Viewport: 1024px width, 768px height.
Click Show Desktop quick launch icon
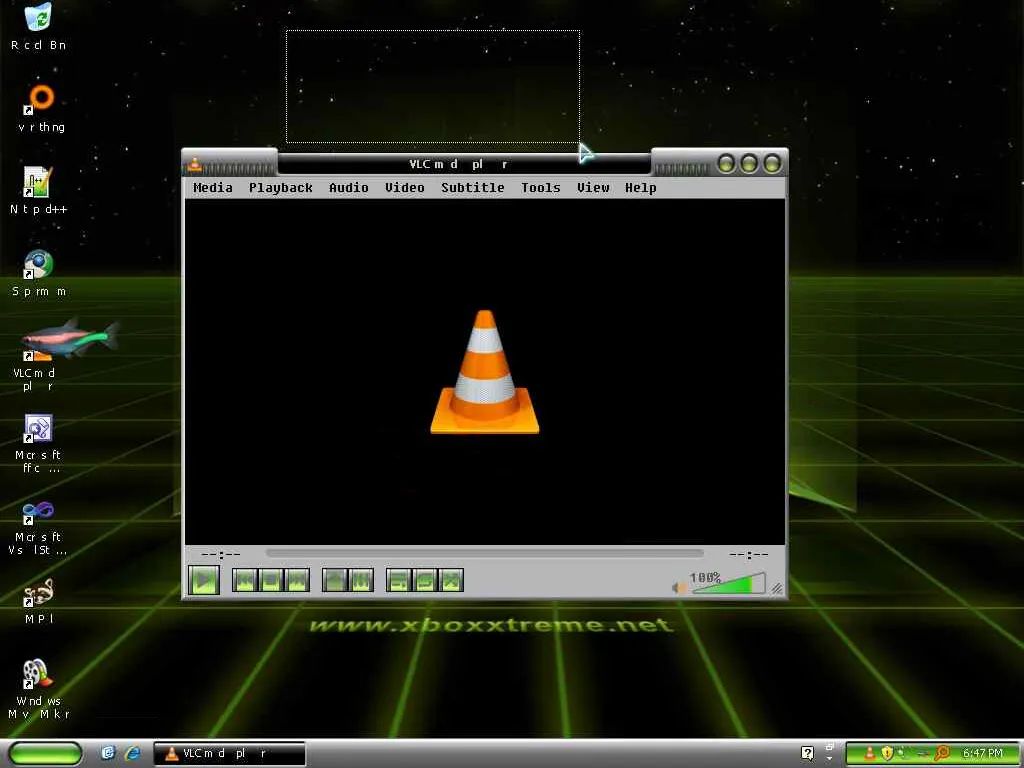pyautogui.click(x=108, y=753)
